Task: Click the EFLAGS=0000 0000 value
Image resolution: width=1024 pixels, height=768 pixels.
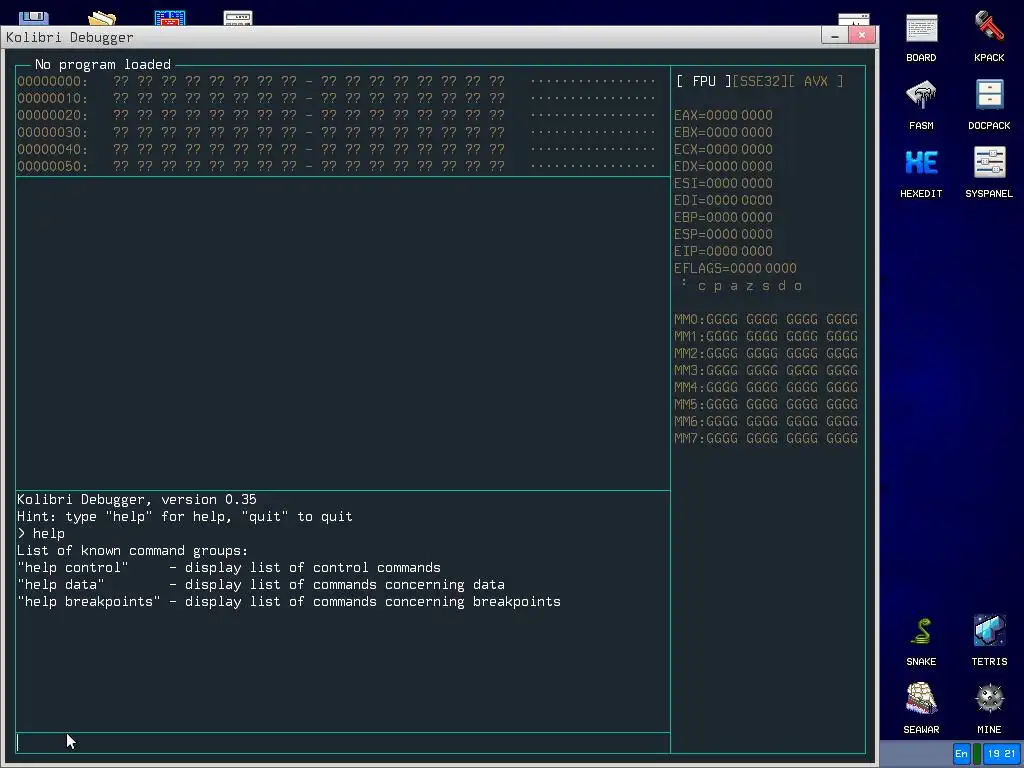Action: (x=735, y=268)
